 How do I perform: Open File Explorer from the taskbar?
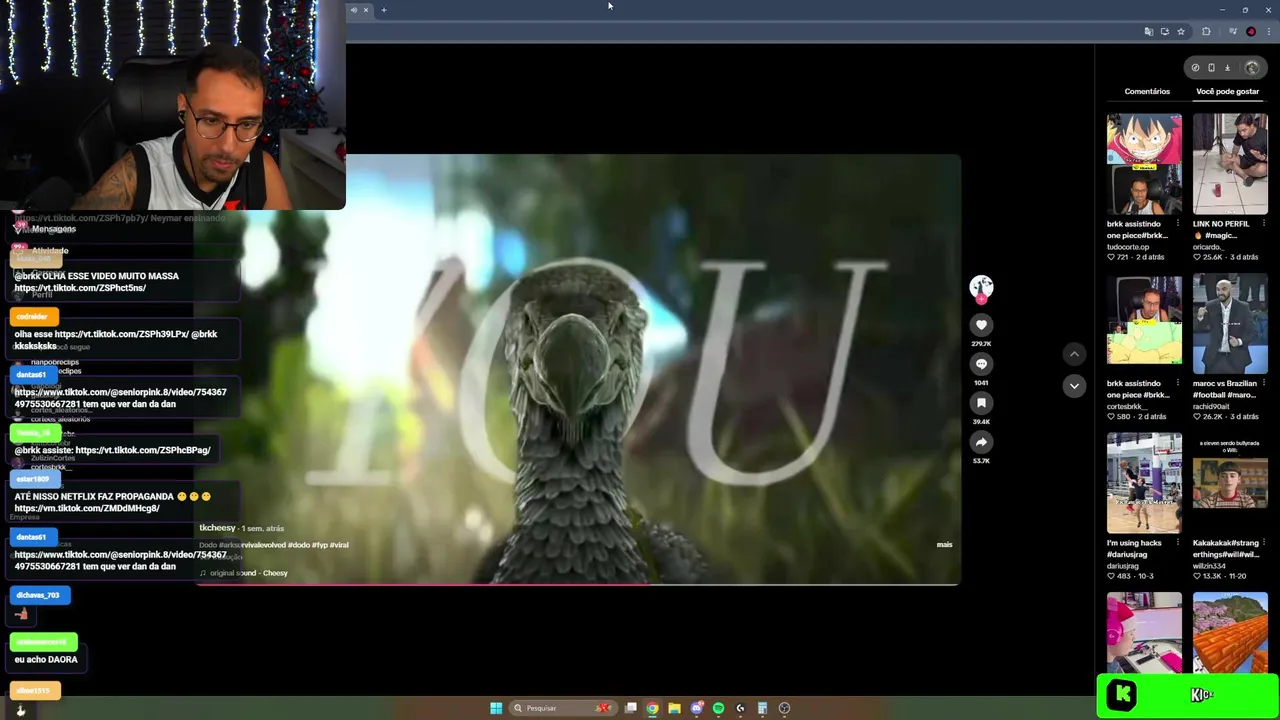tap(674, 708)
